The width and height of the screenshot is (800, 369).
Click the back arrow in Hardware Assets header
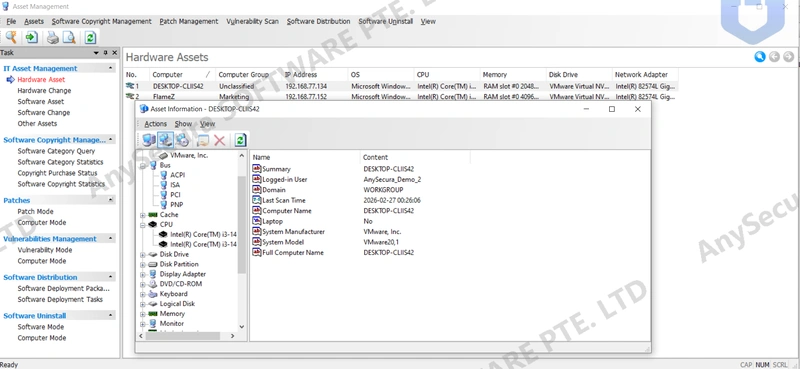pyautogui.click(x=774, y=57)
